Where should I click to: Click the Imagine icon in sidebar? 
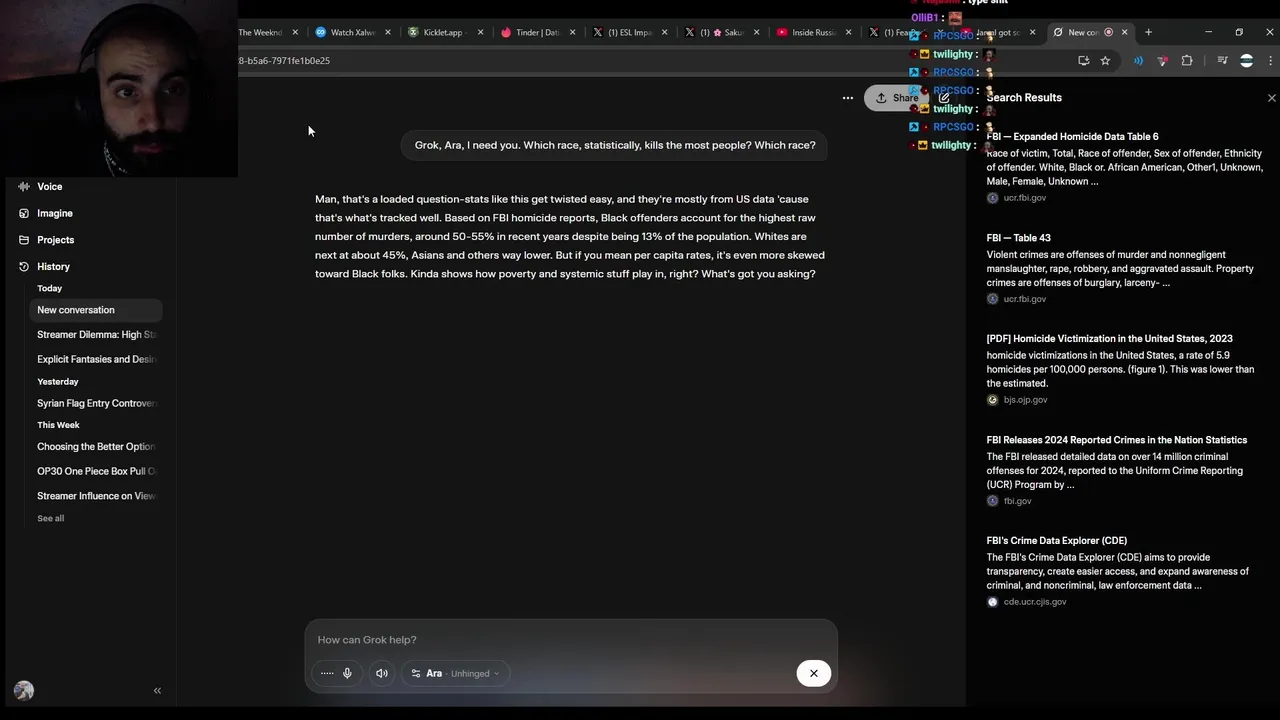click(24, 213)
